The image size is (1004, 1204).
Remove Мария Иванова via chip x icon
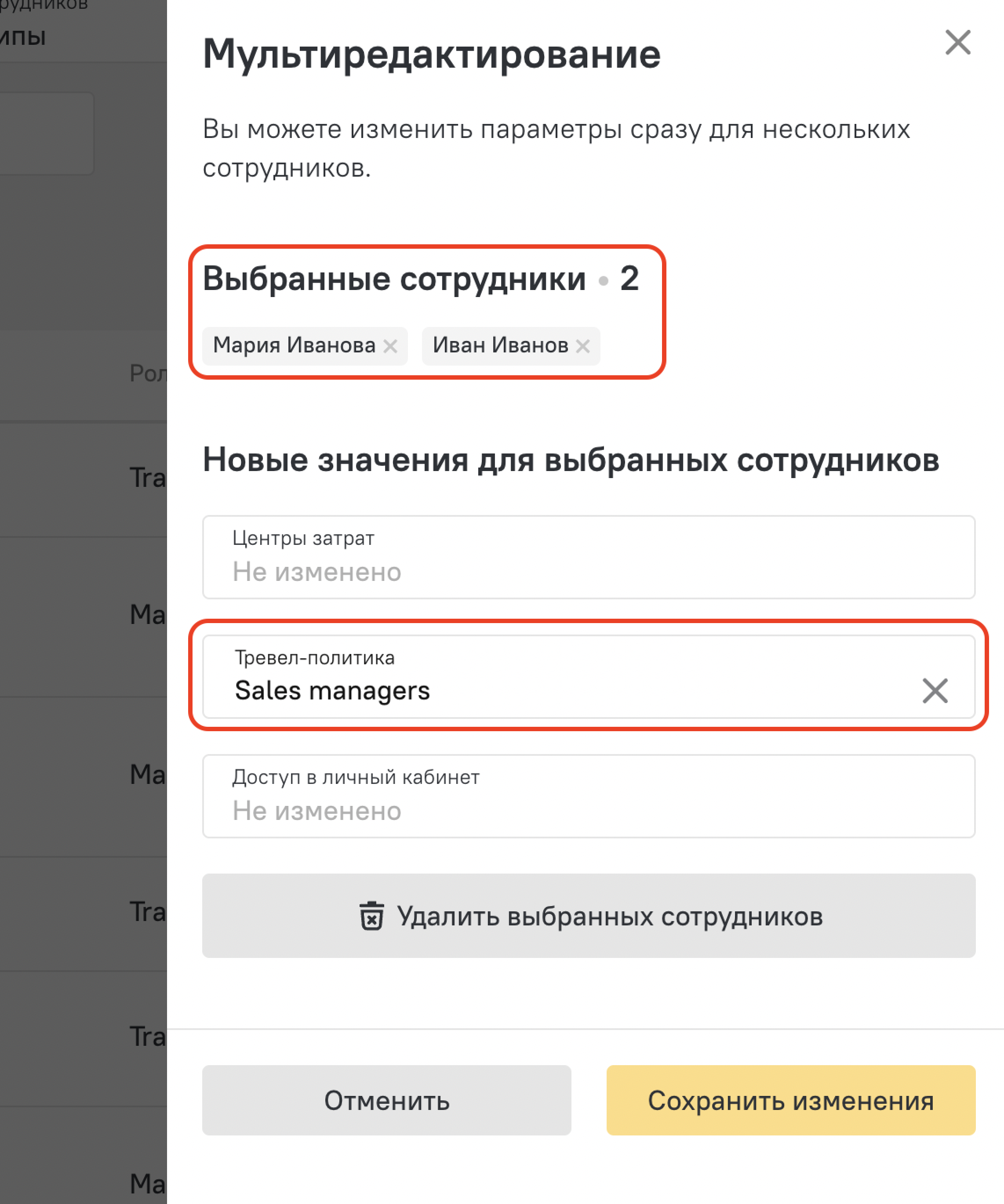(x=390, y=346)
